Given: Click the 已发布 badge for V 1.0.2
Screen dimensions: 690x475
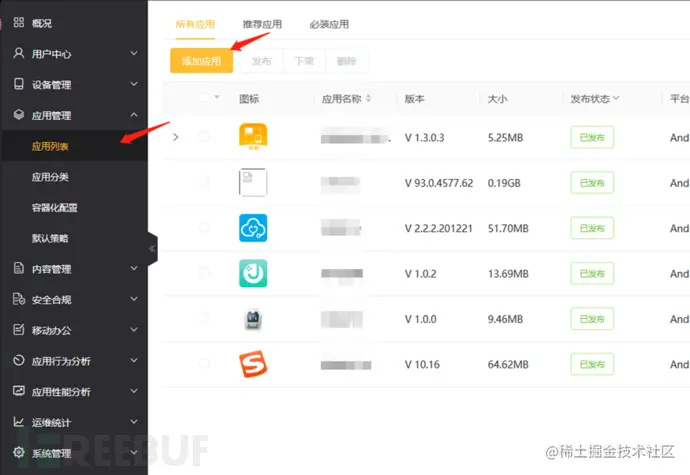Looking at the screenshot, I should coord(592,273).
